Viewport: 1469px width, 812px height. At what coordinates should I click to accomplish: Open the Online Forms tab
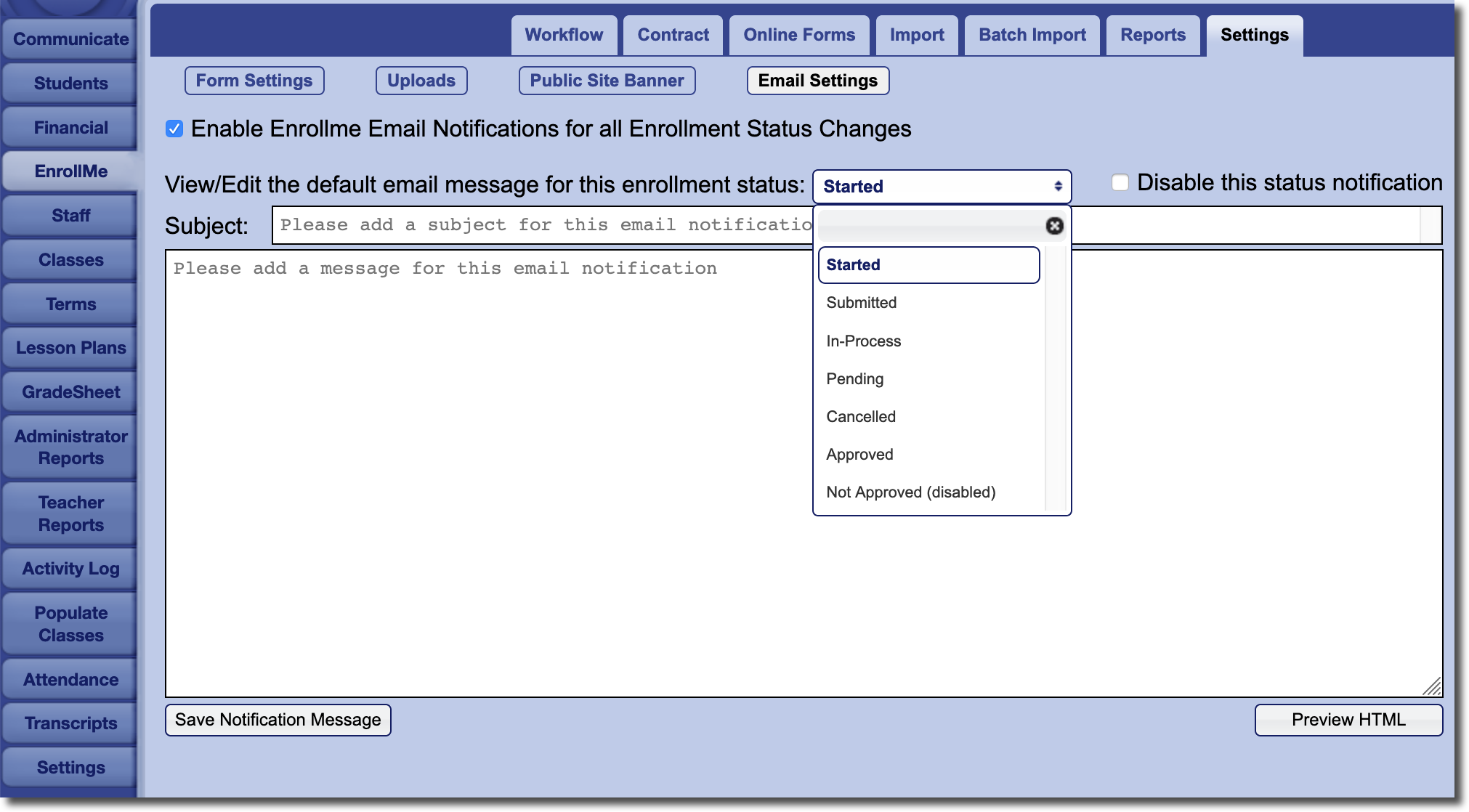799,35
